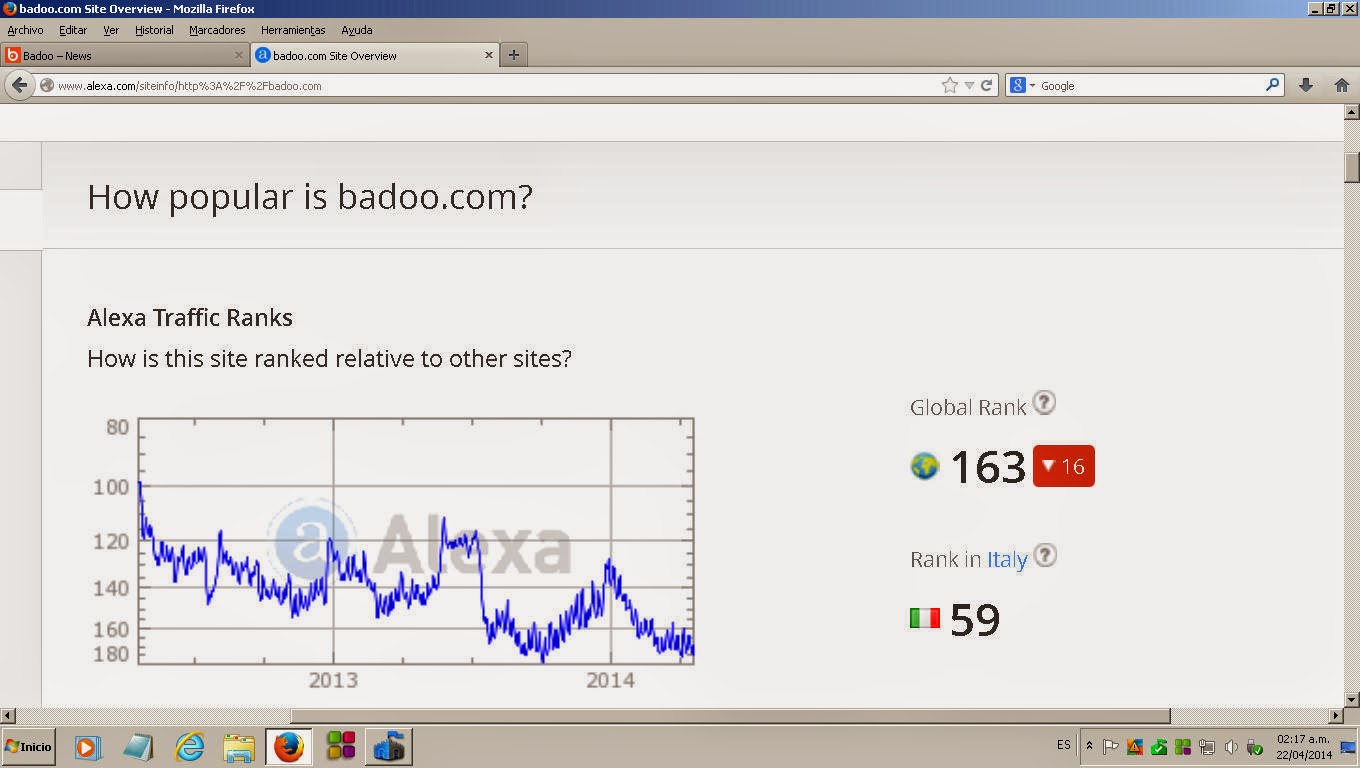This screenshot has height=768, width=1360.
Task: Select the badoo.com Site Overview tab
Action: [374, 55]
